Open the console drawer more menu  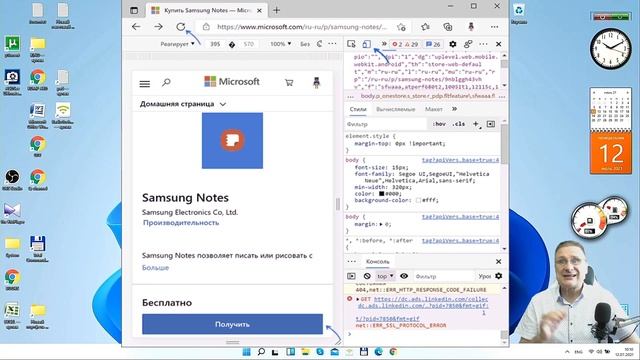tap(351, 262)
